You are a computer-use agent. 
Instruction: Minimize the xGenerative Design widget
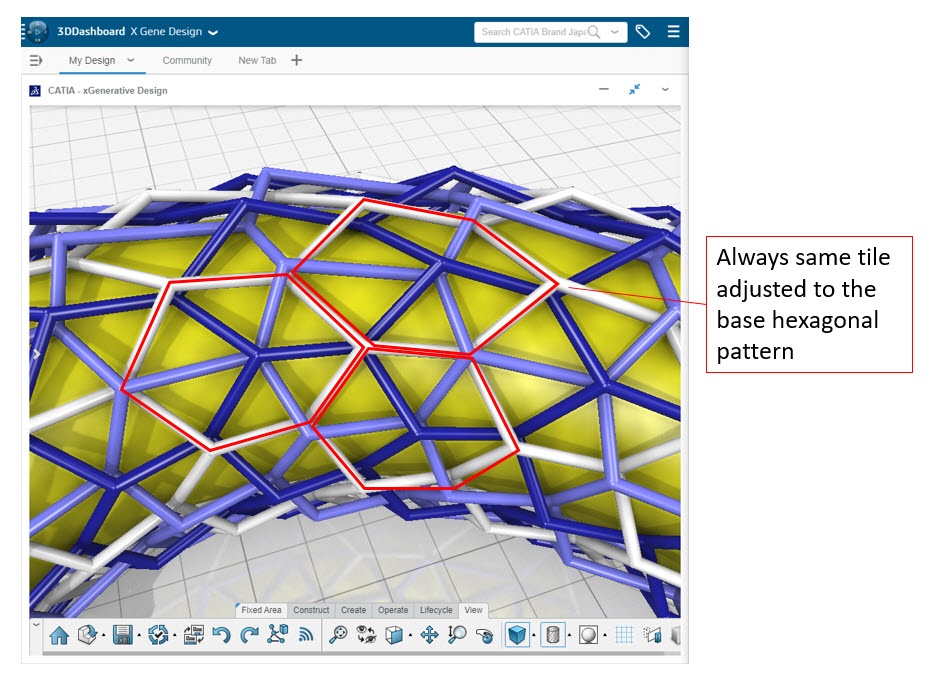(x=604, y=89)
